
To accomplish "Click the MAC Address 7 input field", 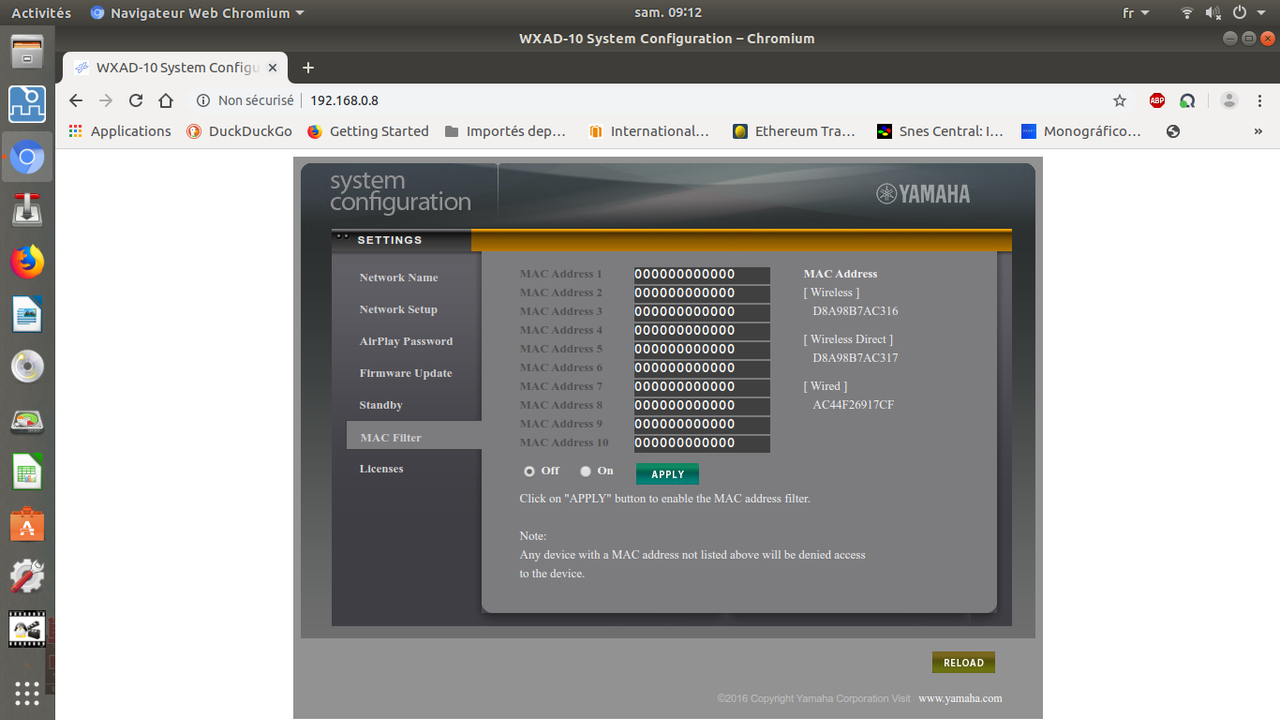I will click(x=702, y=386).
